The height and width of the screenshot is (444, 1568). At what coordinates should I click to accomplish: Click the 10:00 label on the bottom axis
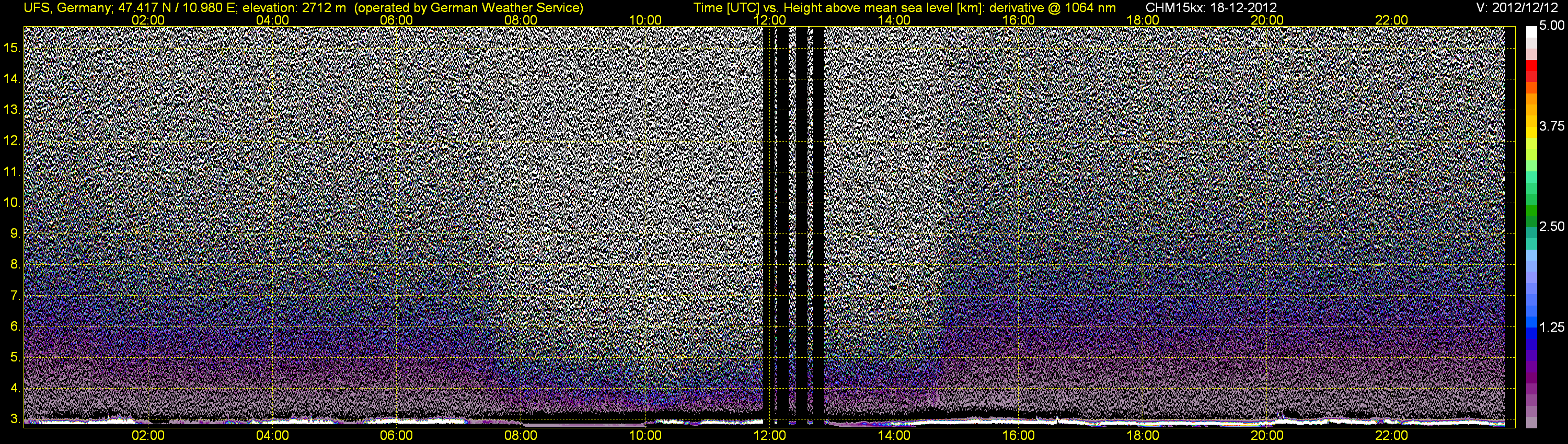point(645,436)
